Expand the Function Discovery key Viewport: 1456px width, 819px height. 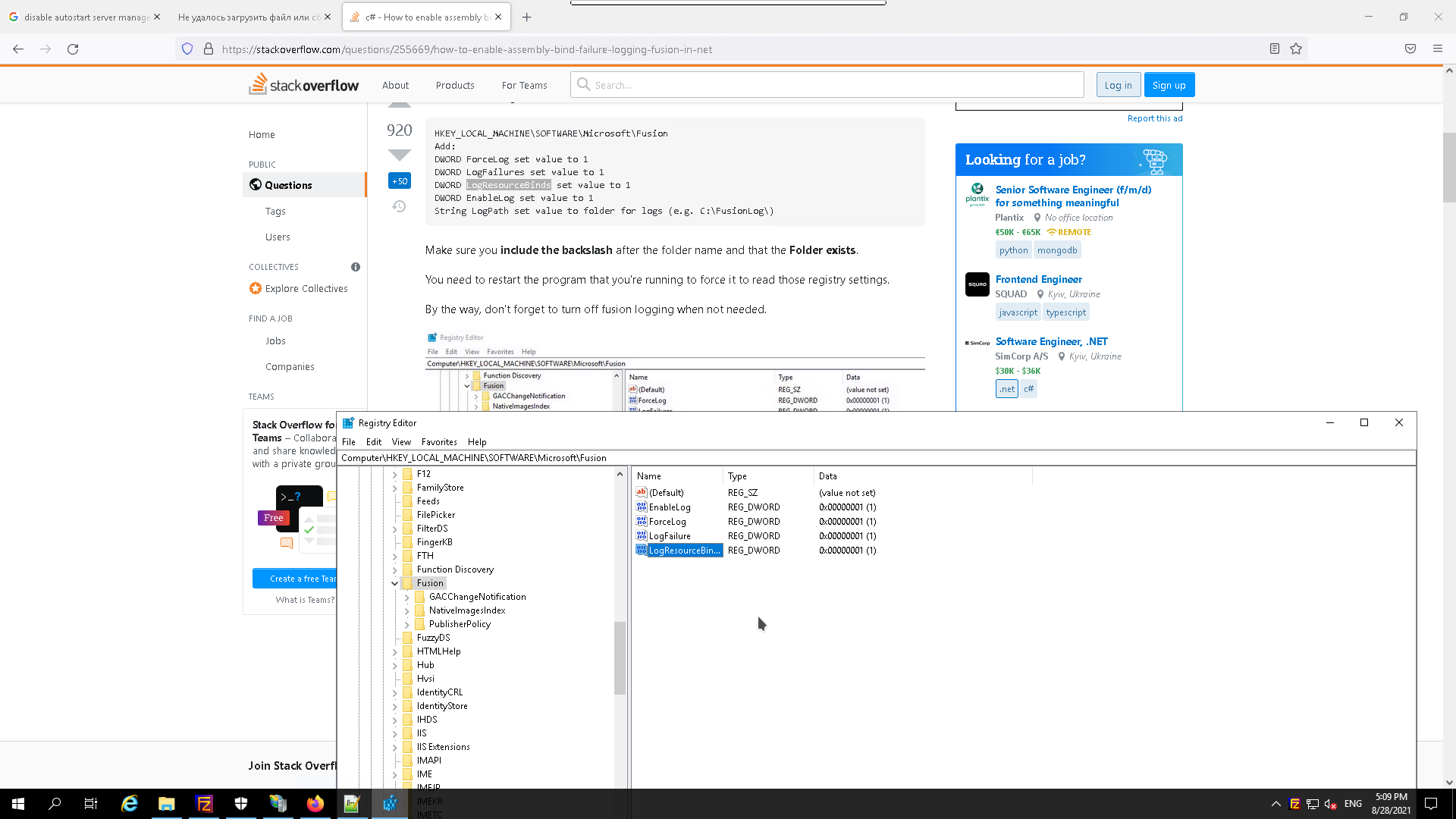pyautogui.click(x=394, y=570)
